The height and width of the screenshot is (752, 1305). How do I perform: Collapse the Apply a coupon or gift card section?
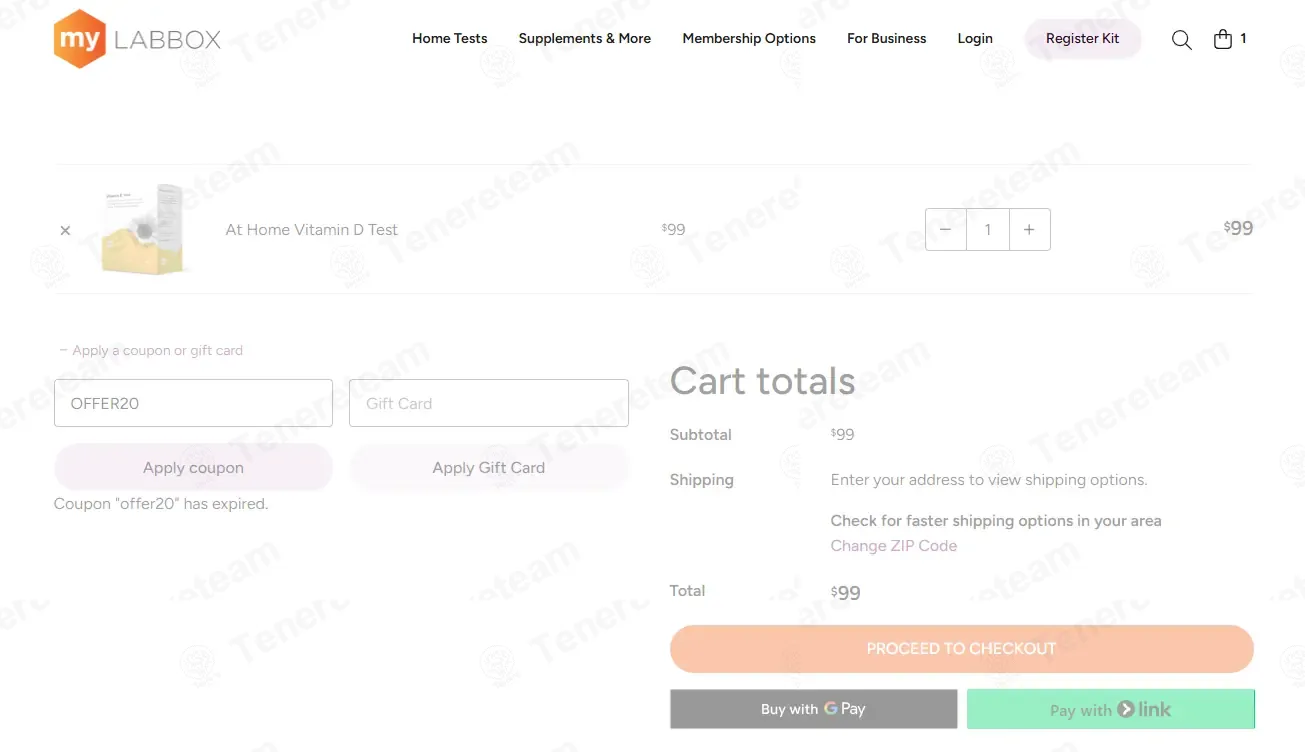(x=151, y=351)
